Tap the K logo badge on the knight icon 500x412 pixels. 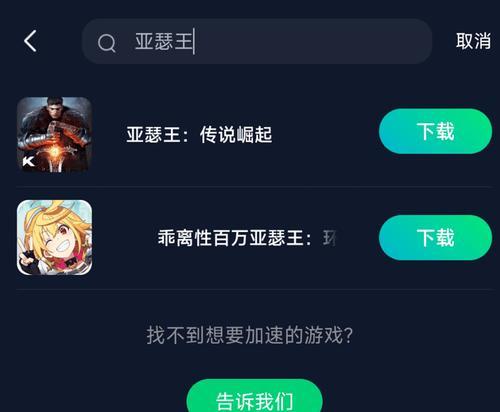click(x=29, y=162)
